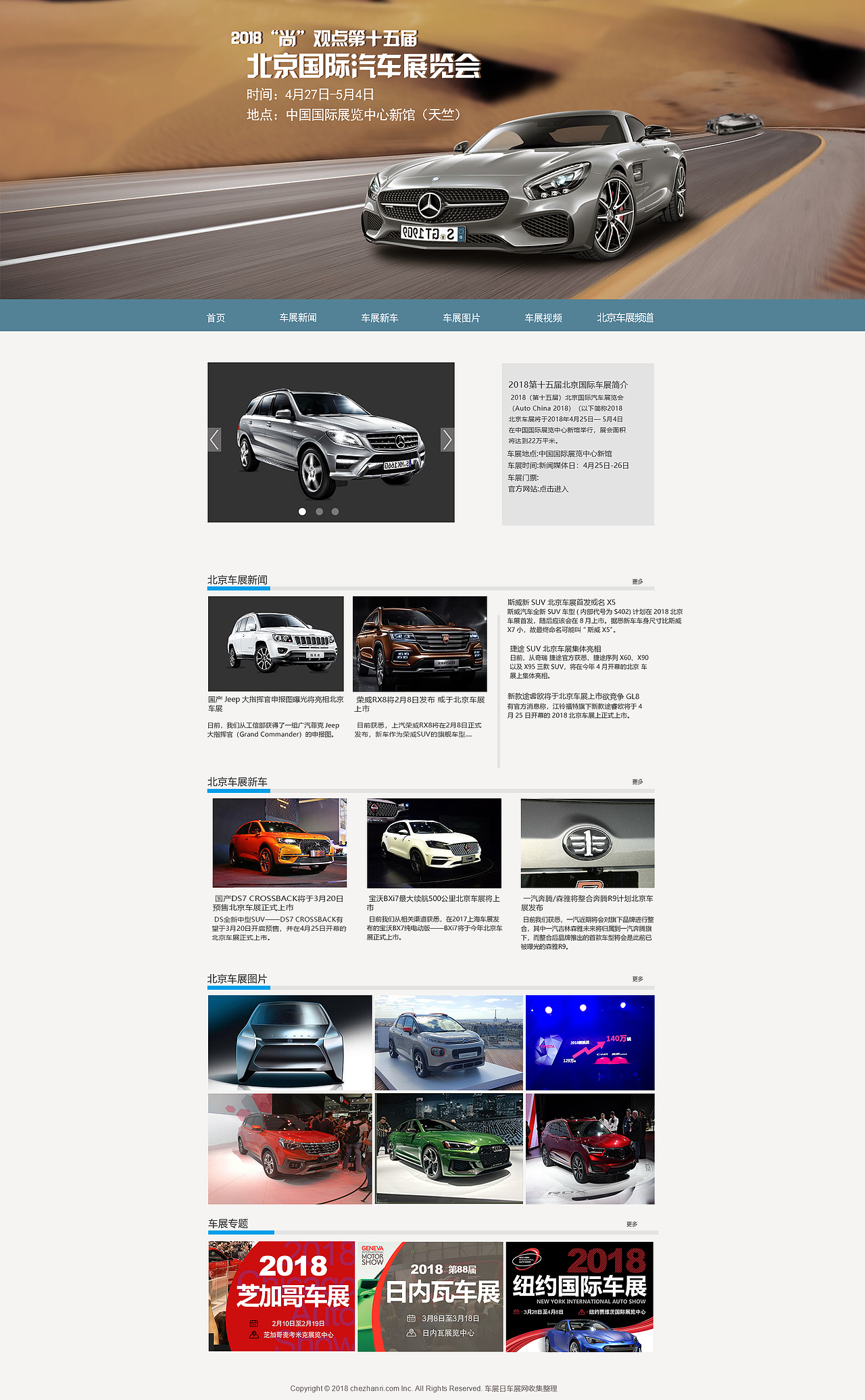Click 更多 in the 北京车展新车 section
865x1400 pixels.
click(x=638, y=781)
